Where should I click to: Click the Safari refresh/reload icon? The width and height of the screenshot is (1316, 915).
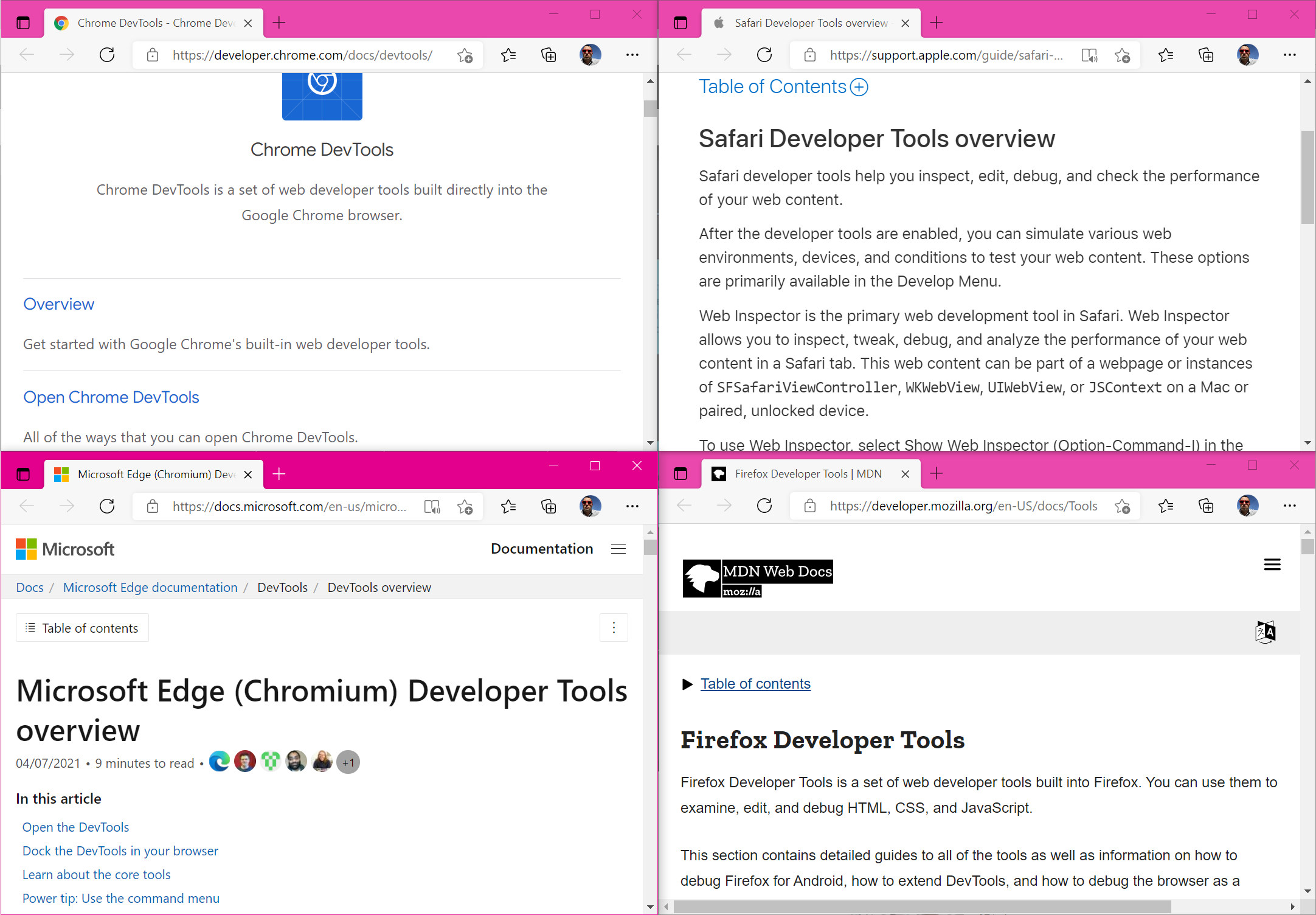(763, 55)
